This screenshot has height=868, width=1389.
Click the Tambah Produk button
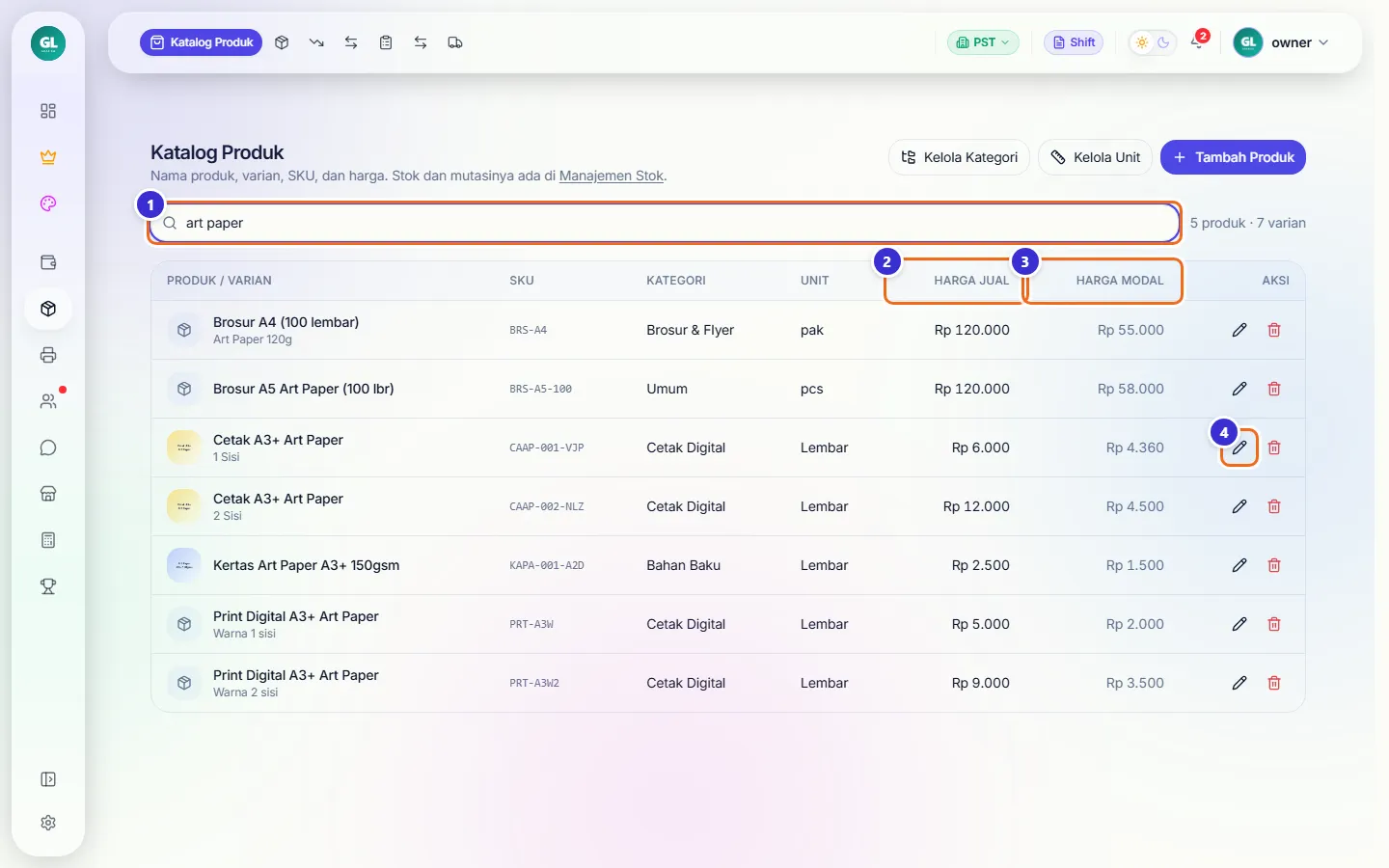coord(1233,157)
